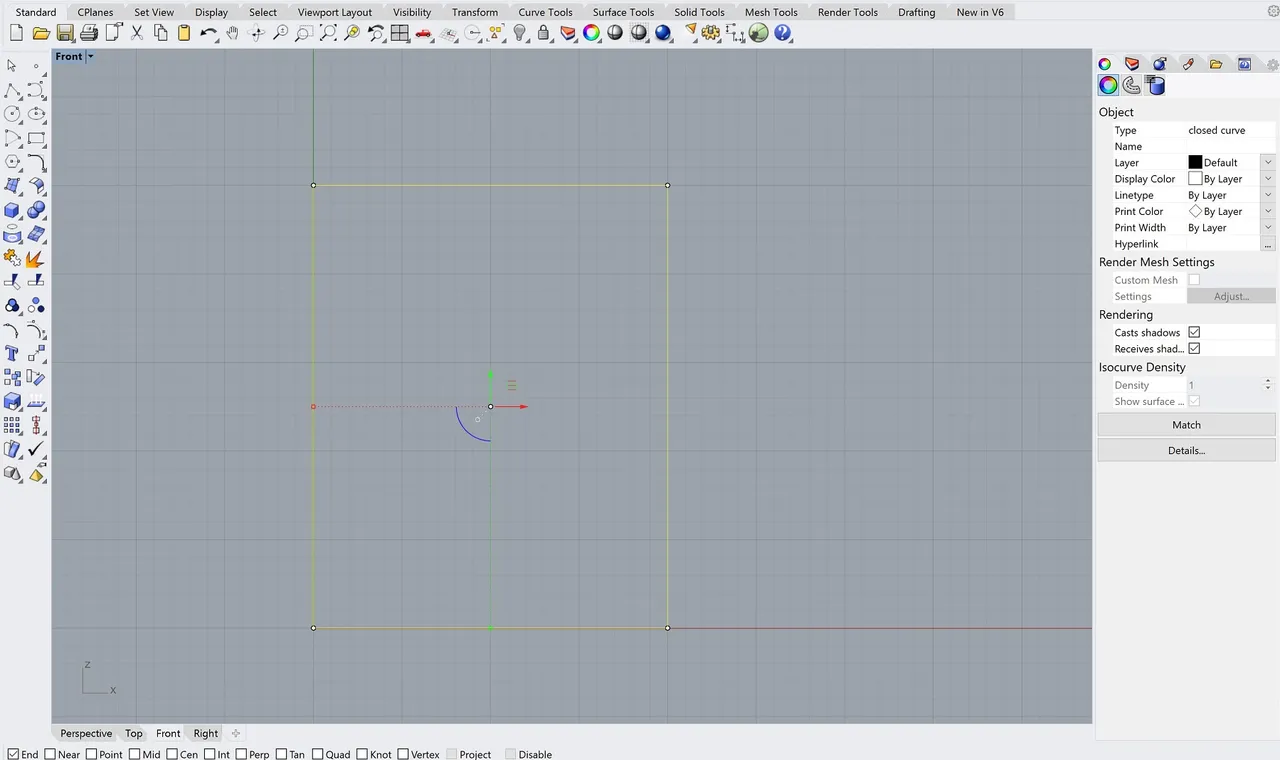Enable the Mid osnap checkbox
This screenshot has height=760, width=1280.
(x=134, y=754)
